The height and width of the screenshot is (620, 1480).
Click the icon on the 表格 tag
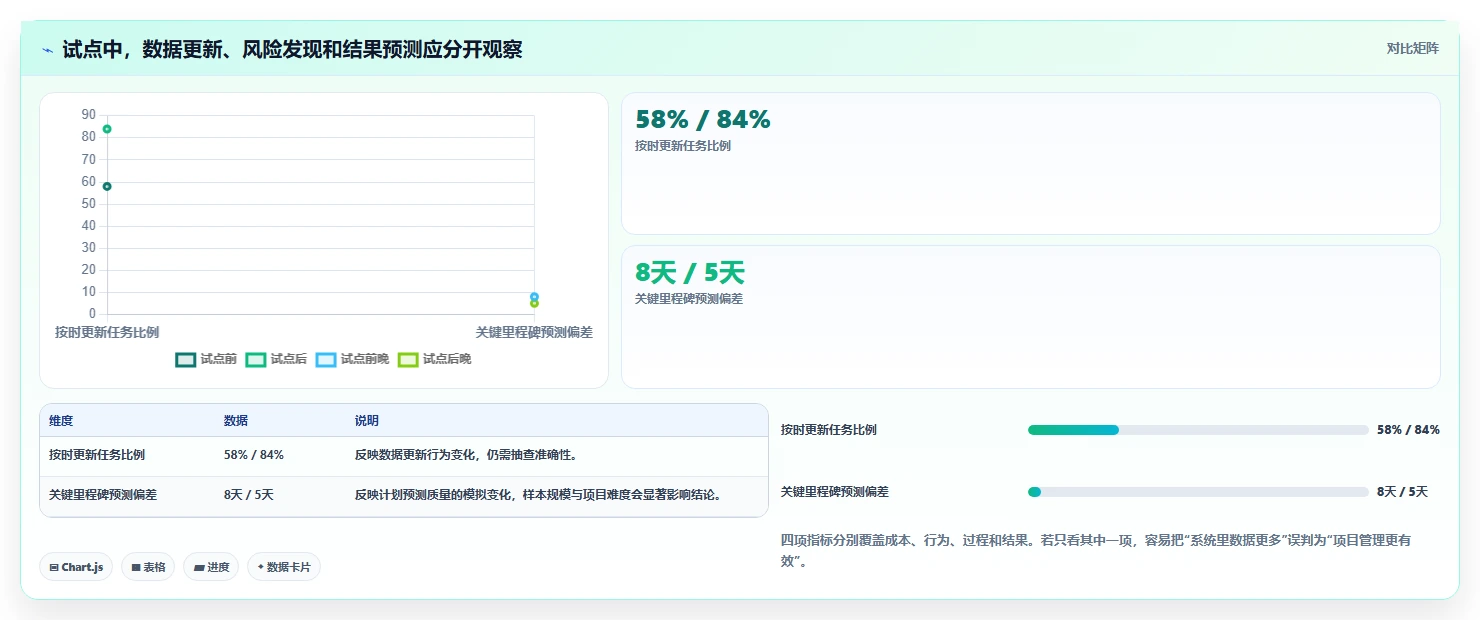(x=136, y=567)
